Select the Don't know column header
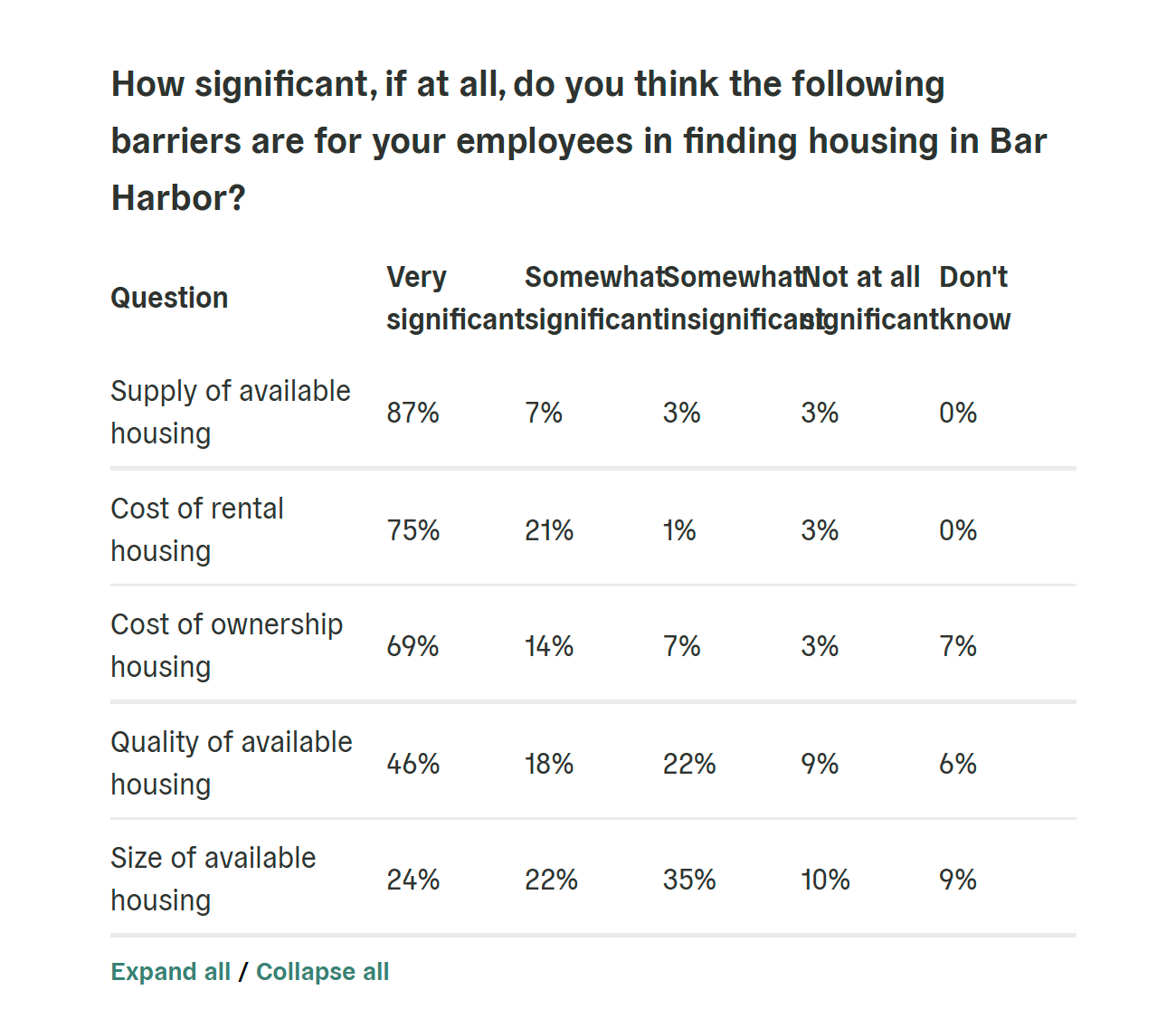This screenshot has height=1028, width=1176. 974,297
